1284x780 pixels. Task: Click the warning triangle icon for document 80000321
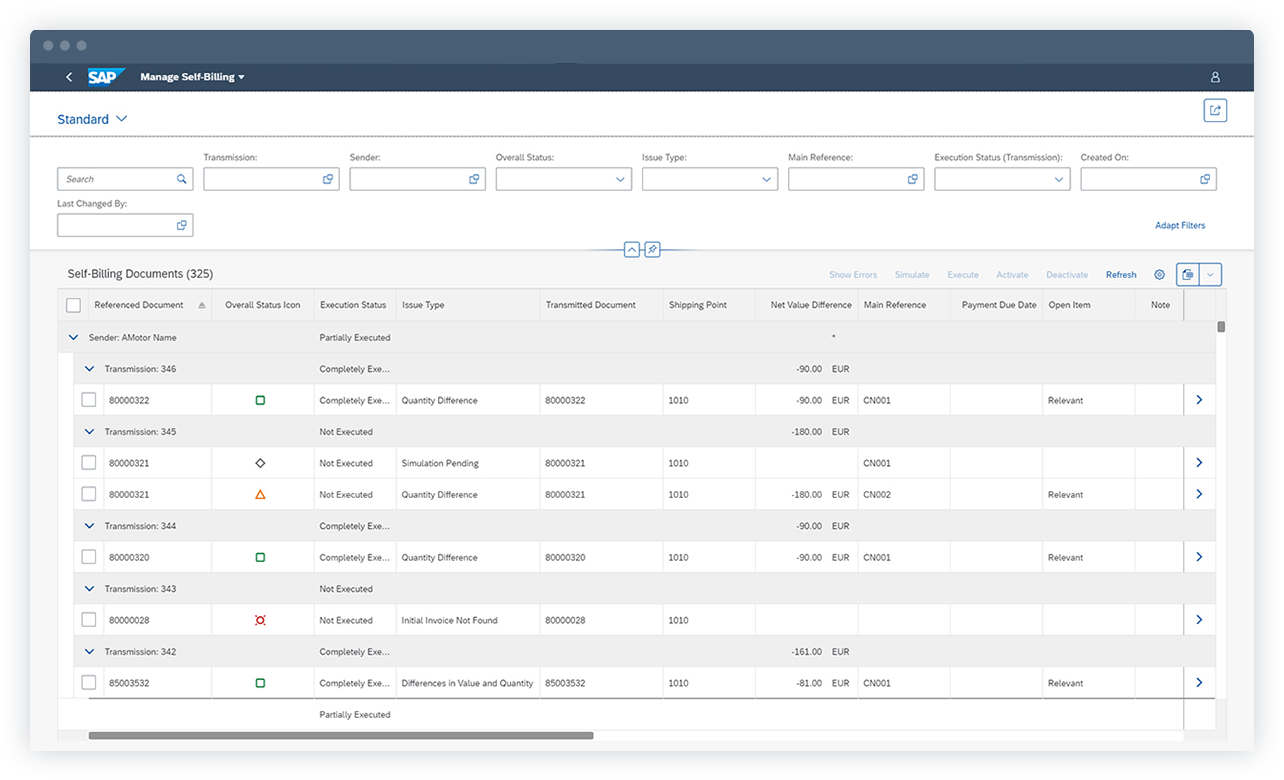[x=260, y=493]
